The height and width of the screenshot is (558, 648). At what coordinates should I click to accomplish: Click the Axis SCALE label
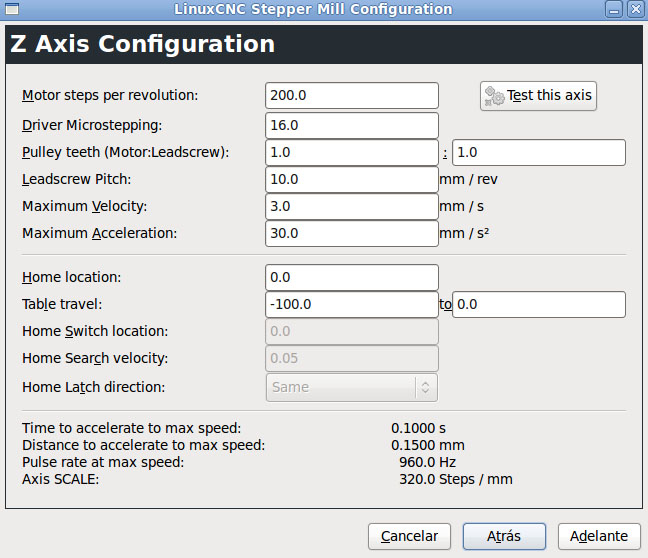(60, 479)
